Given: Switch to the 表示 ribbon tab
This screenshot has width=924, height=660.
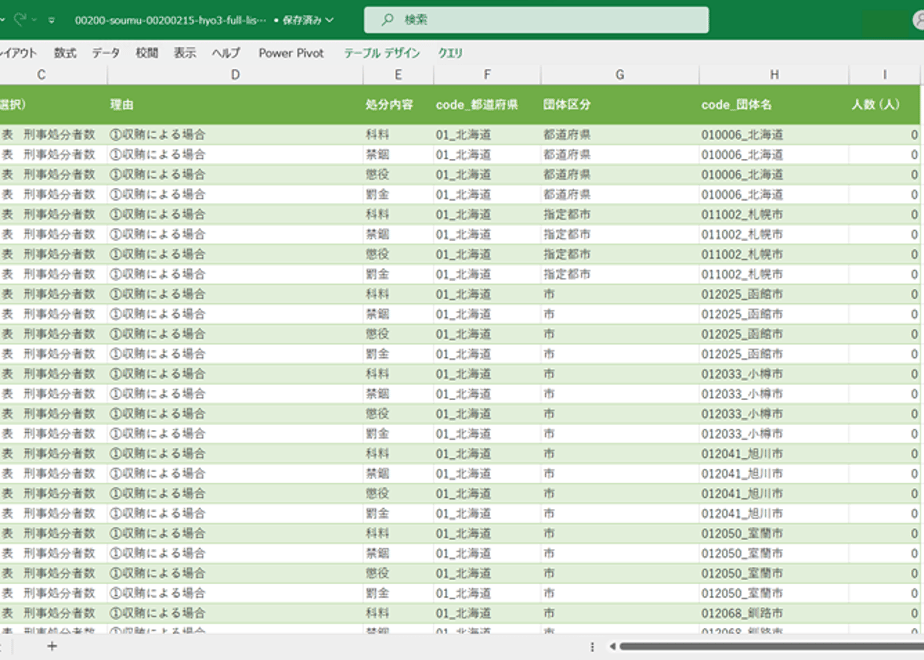Looking at the screenshot, I should 184,53.
